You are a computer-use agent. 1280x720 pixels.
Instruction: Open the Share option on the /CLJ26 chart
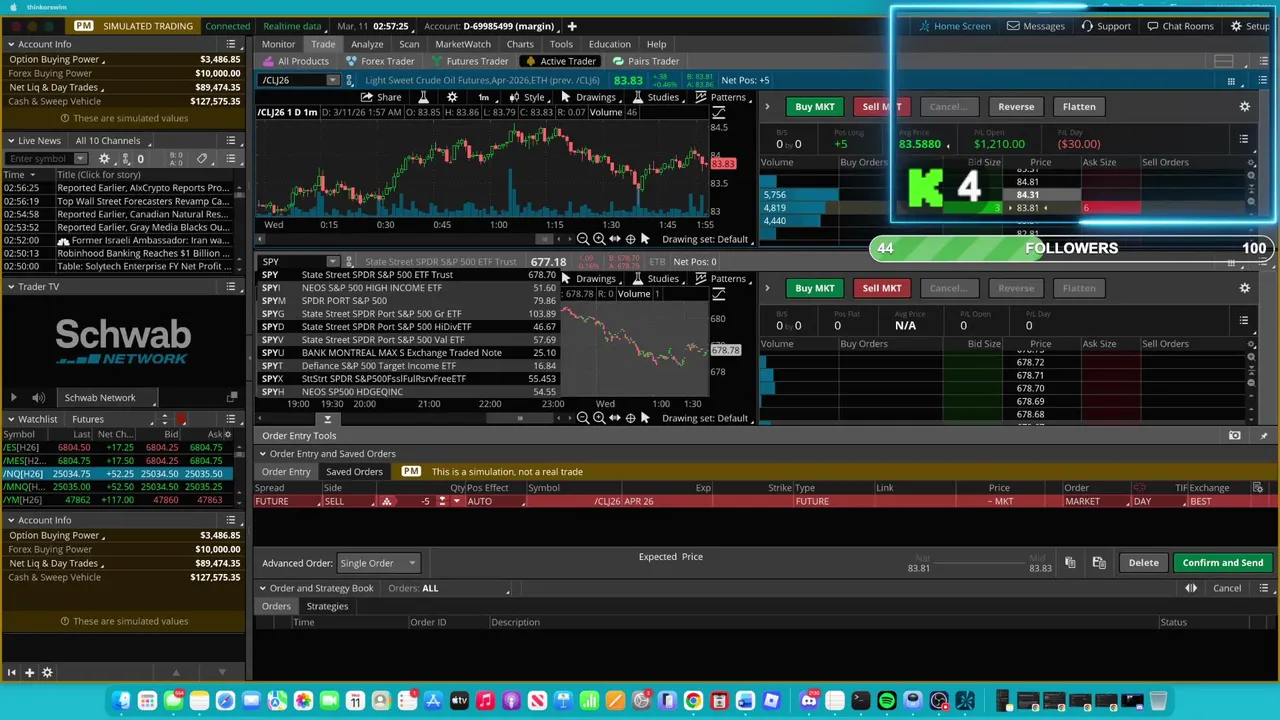coord(381,97)
